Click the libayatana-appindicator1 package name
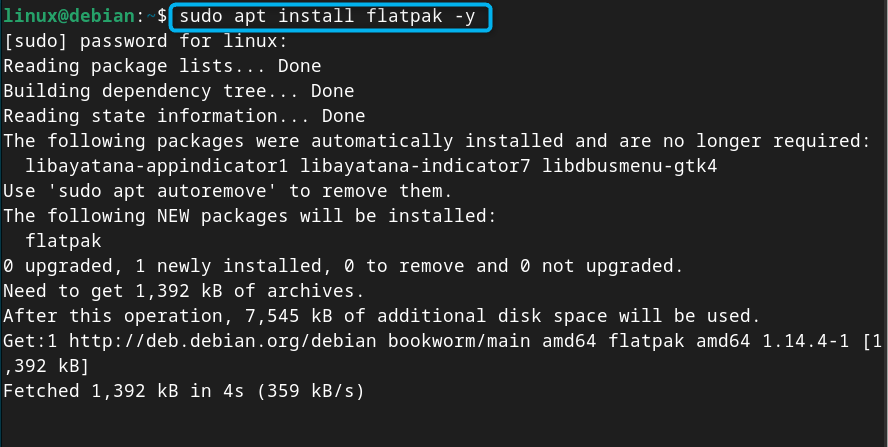This screenshot has width=888, height=447. point(156,166)
